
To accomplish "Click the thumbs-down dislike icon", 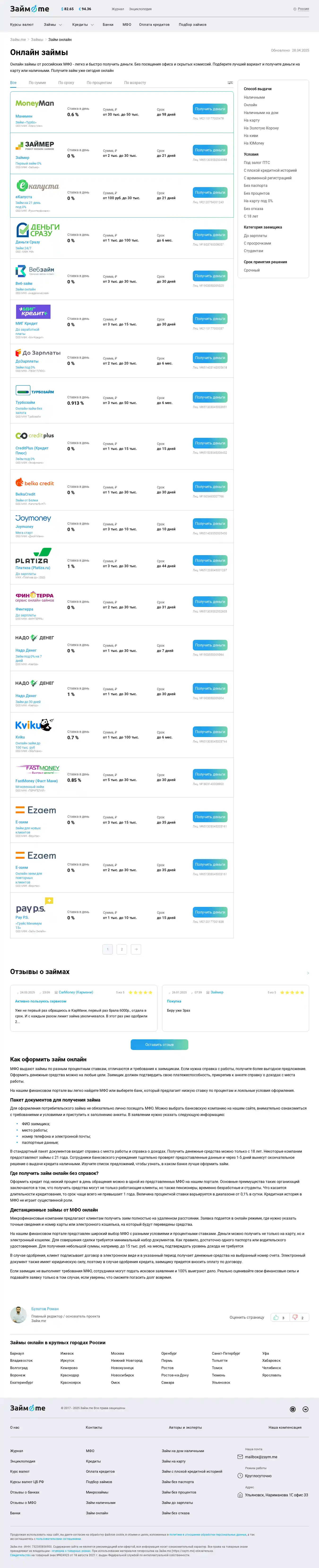I will point(295,1317).
